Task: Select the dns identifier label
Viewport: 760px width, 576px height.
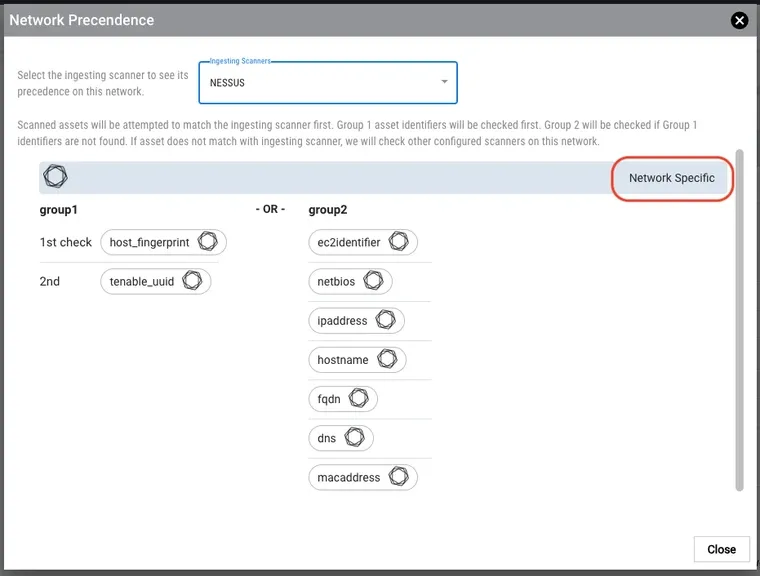Action: pyautogui.click(x=326, y=438)
